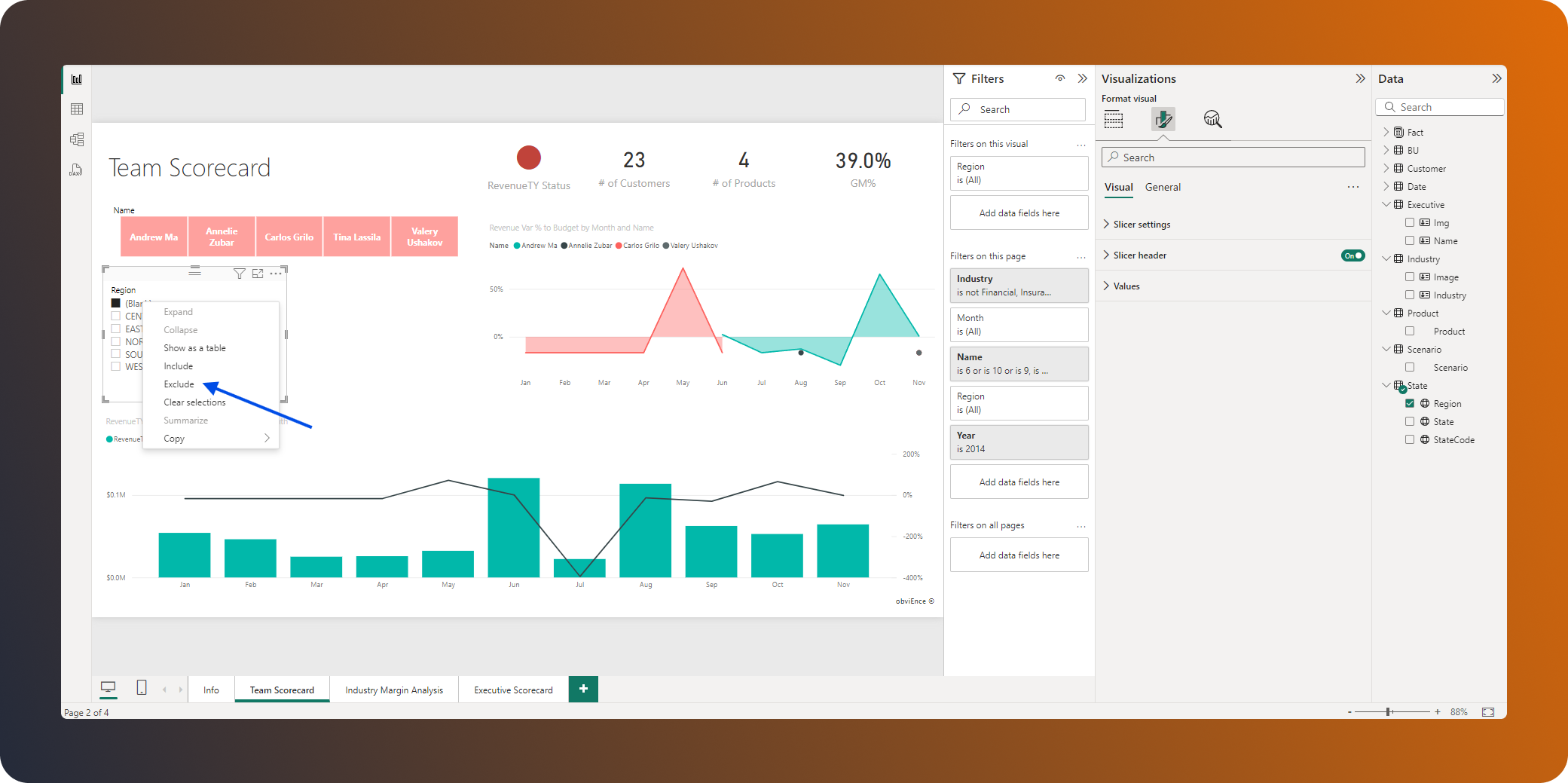Turn off the Slicer header toggle

click(x=1353, y=255)
